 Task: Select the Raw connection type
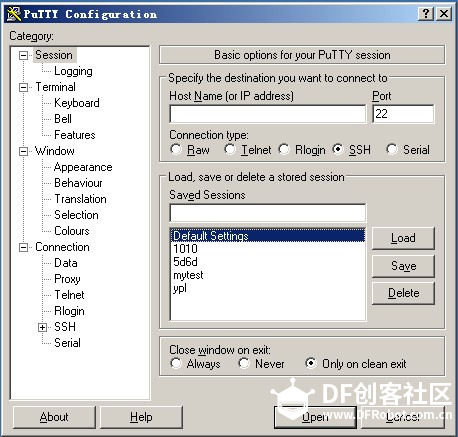click(176, 149)
